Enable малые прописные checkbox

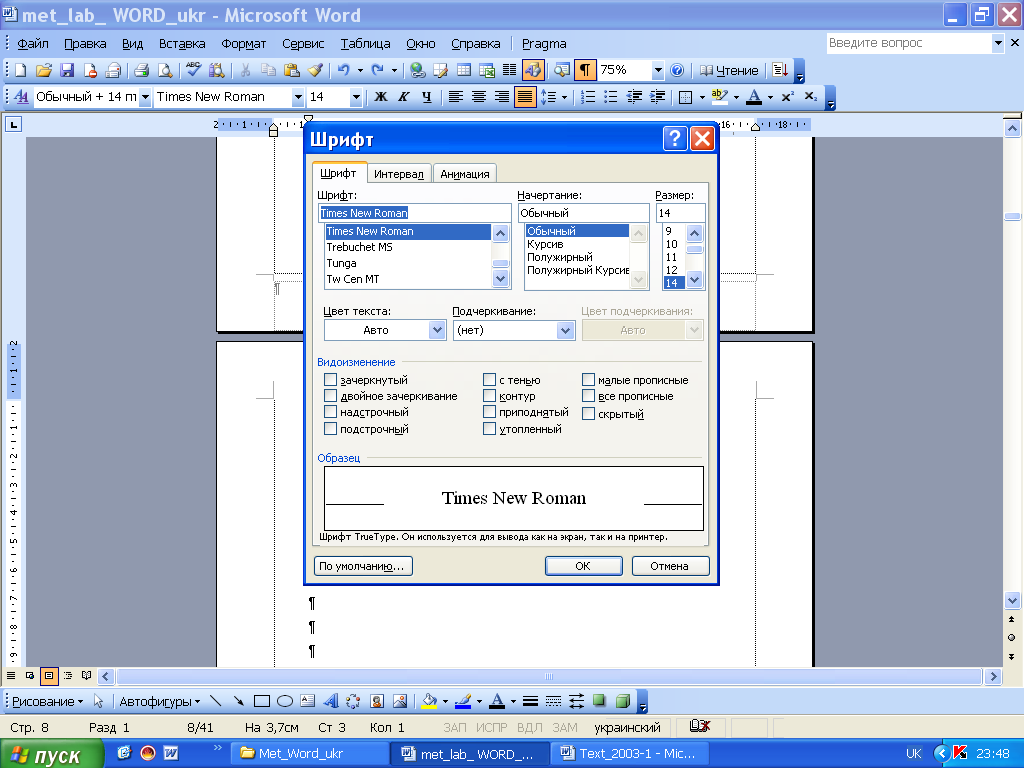(x=588, y=379)
